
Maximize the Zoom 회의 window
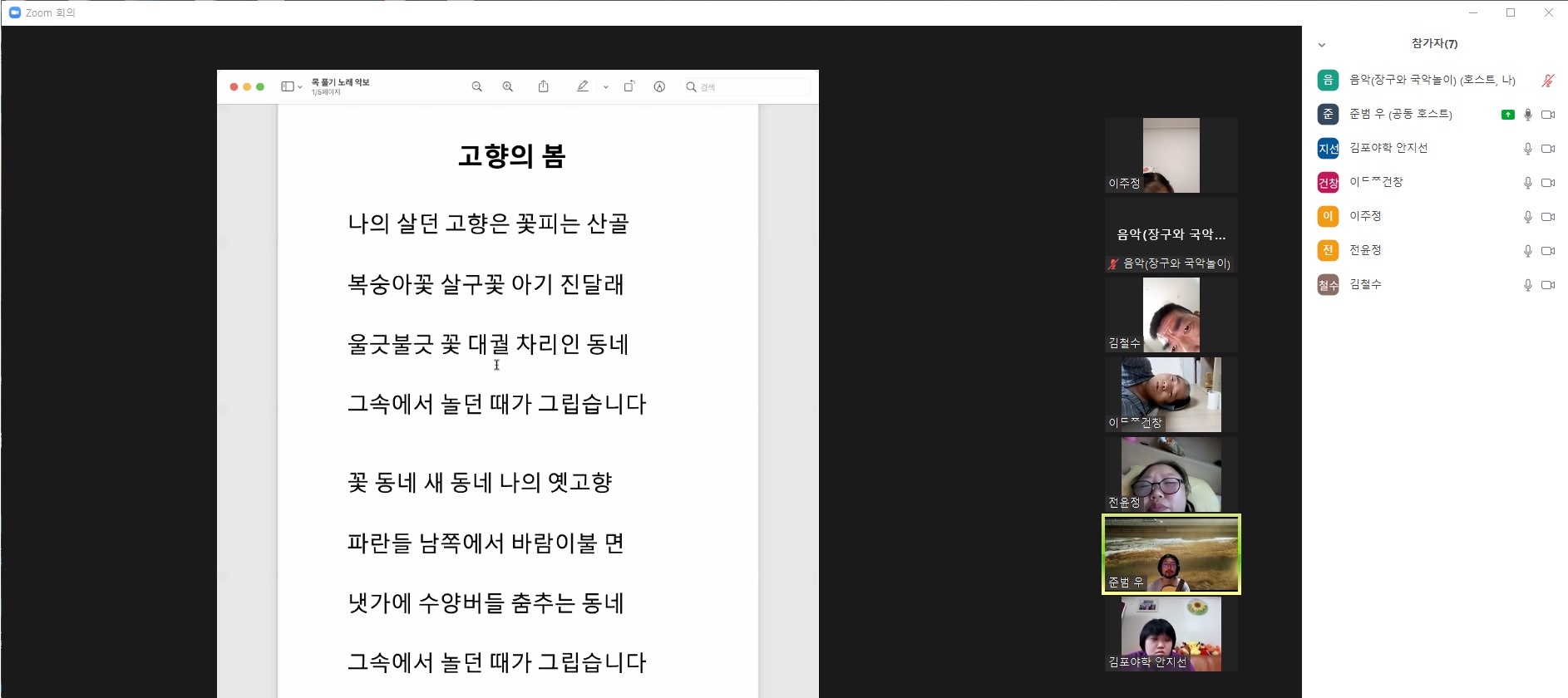tap(1511, 12)
